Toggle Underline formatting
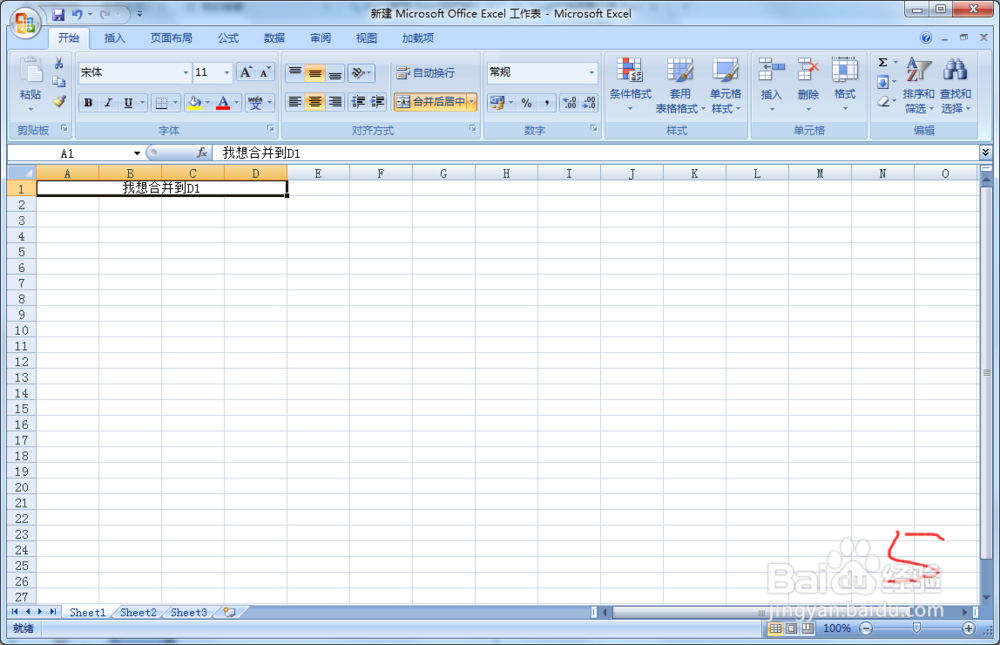 click(x=128, y=102)
